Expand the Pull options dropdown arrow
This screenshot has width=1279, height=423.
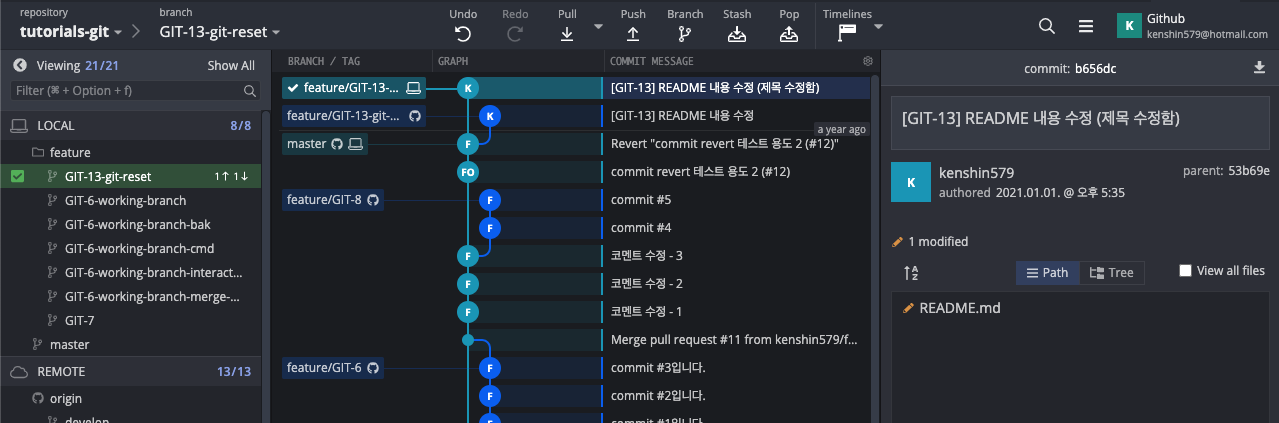pyautogui.click(x=598, y=27)
